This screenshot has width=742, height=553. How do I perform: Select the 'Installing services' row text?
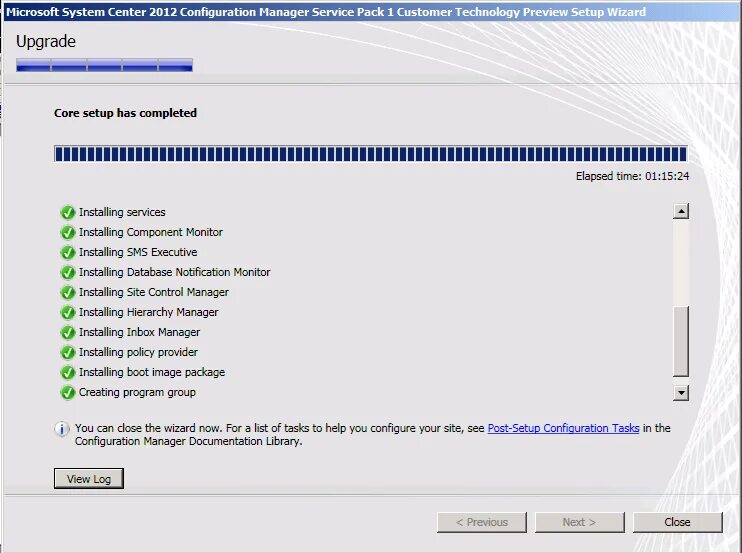122,212
